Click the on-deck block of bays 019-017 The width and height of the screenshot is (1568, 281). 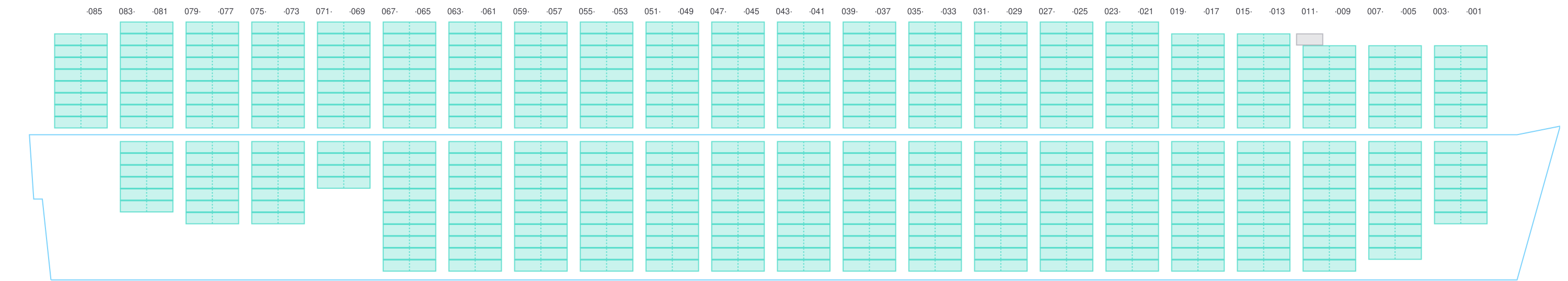tap(1197, 81)
